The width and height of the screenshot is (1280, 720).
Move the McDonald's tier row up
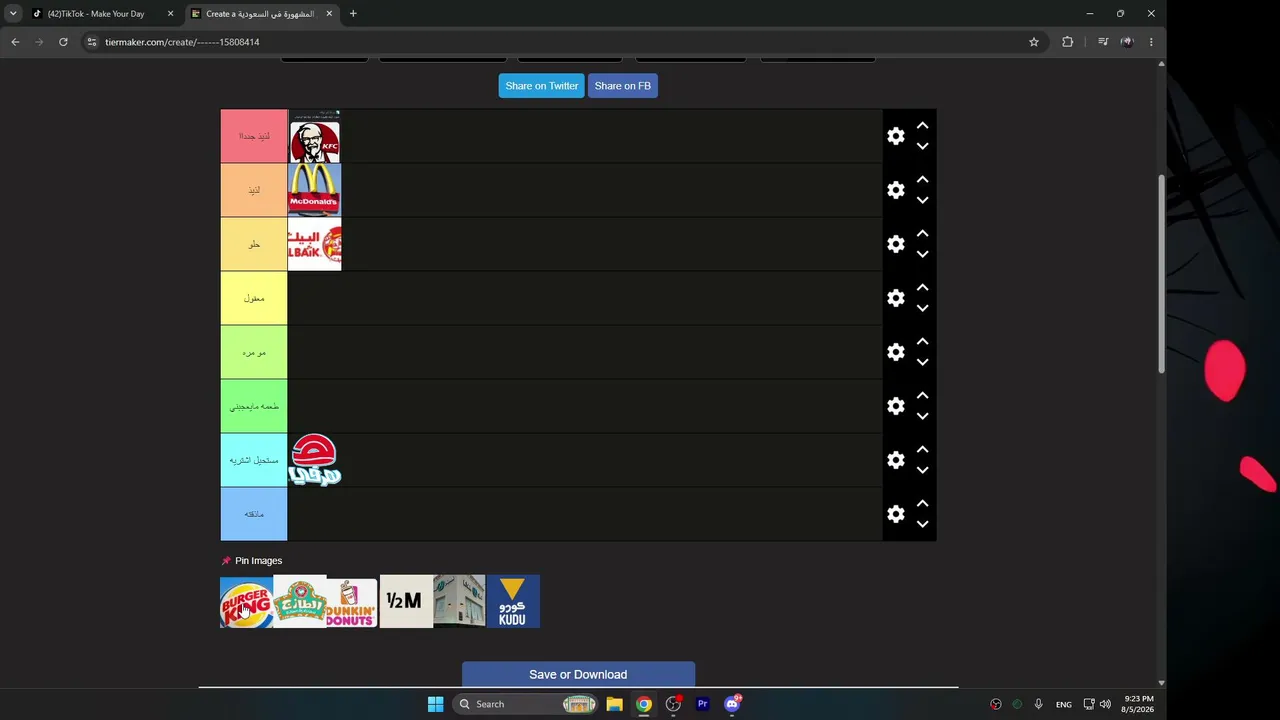point(923,180)
